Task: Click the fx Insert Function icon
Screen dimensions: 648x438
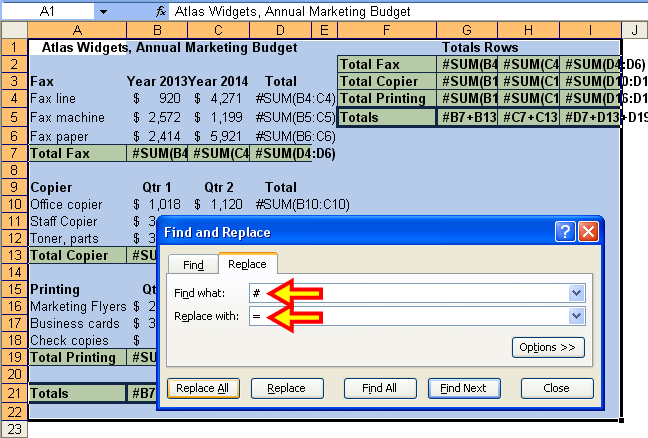Action: click(161, 12)
